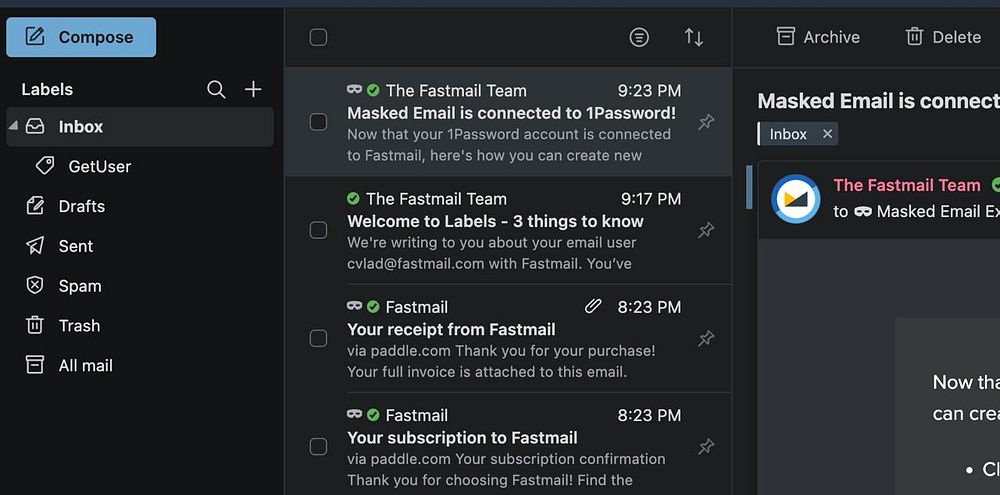Compose a new email
Image resolution: width=1000 pixels, height=495 pixels.
coord(81,37)
